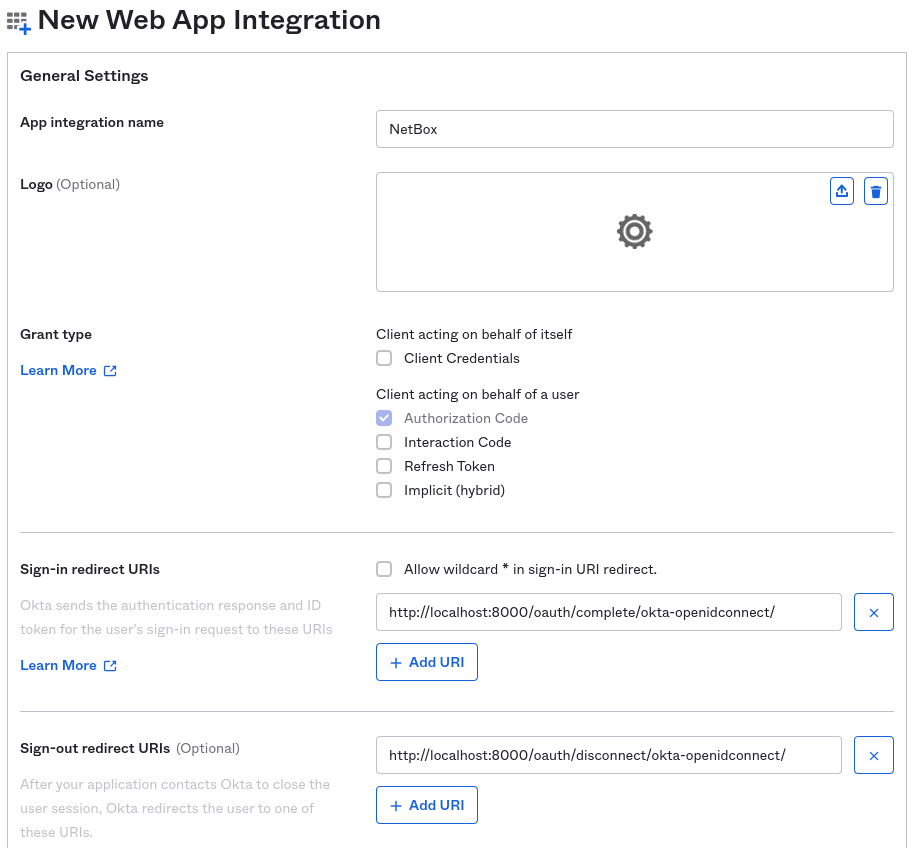Click Add URI under Sign-out redirect URIs
This screenshot has height=848, width=915.
(x=427, y=805)
